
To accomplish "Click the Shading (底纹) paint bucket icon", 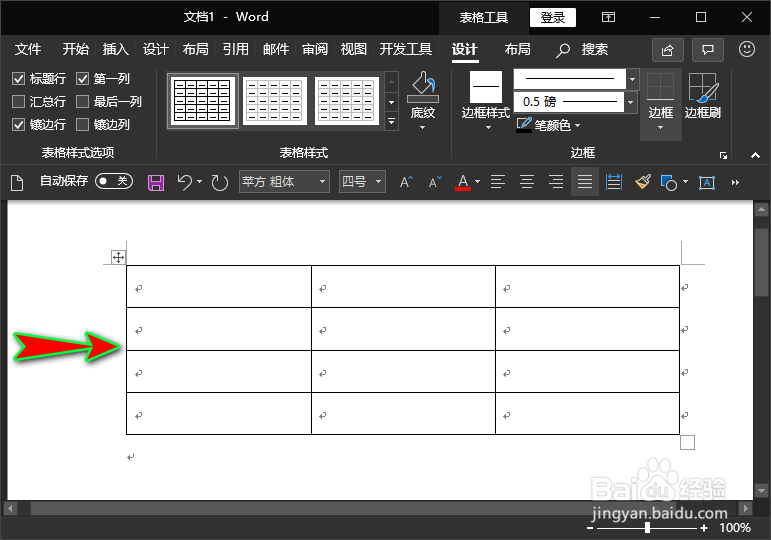I will coord(423,84).
